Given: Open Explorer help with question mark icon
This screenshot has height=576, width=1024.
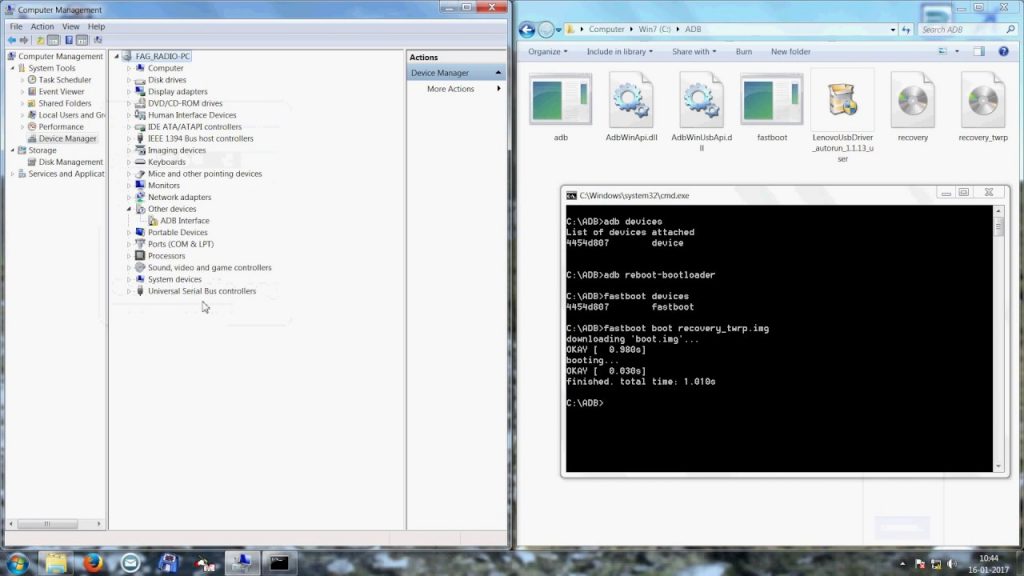Looking at the screenshot, I should click(1003, 52).
